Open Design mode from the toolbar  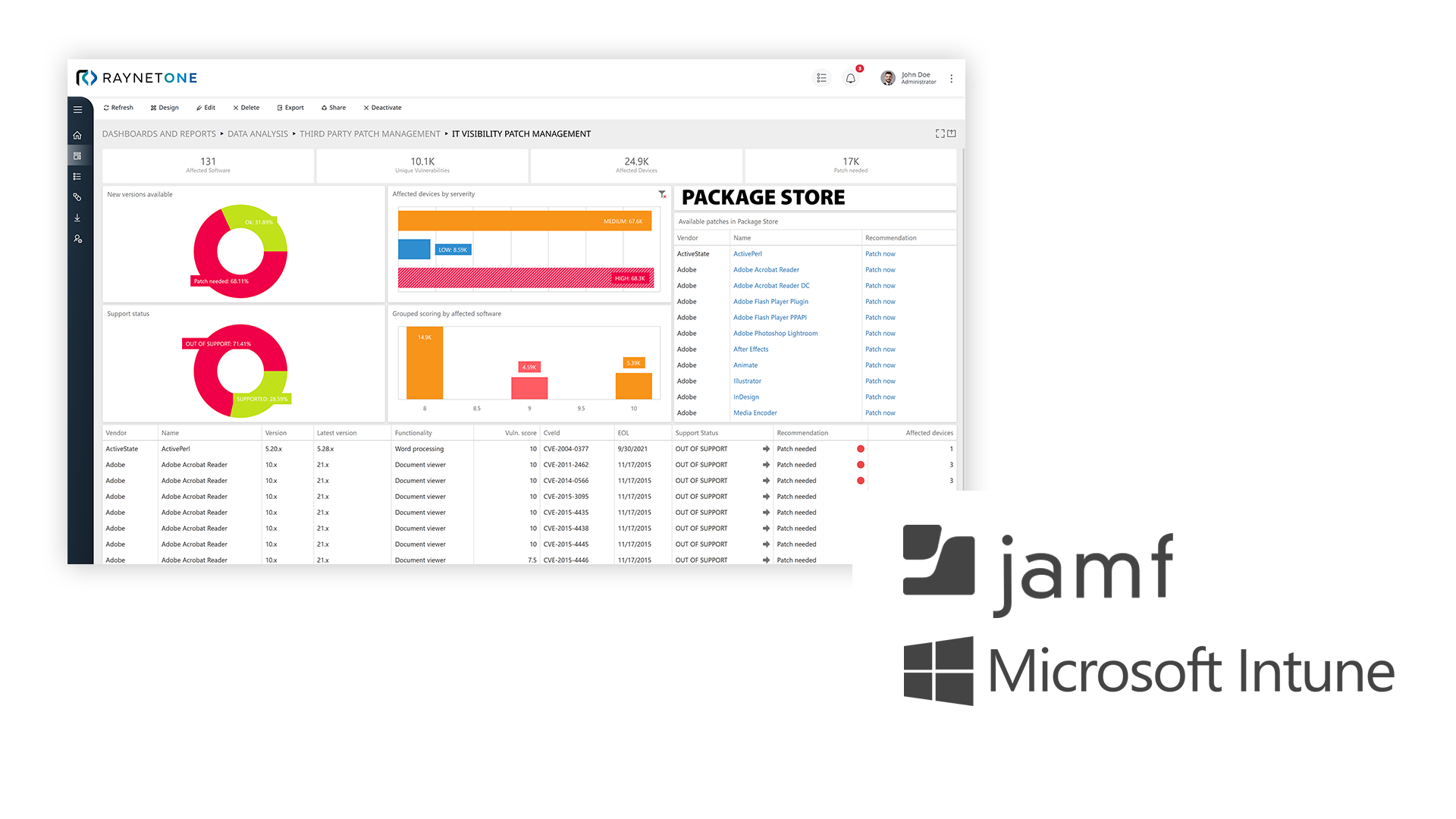point(165,108)
